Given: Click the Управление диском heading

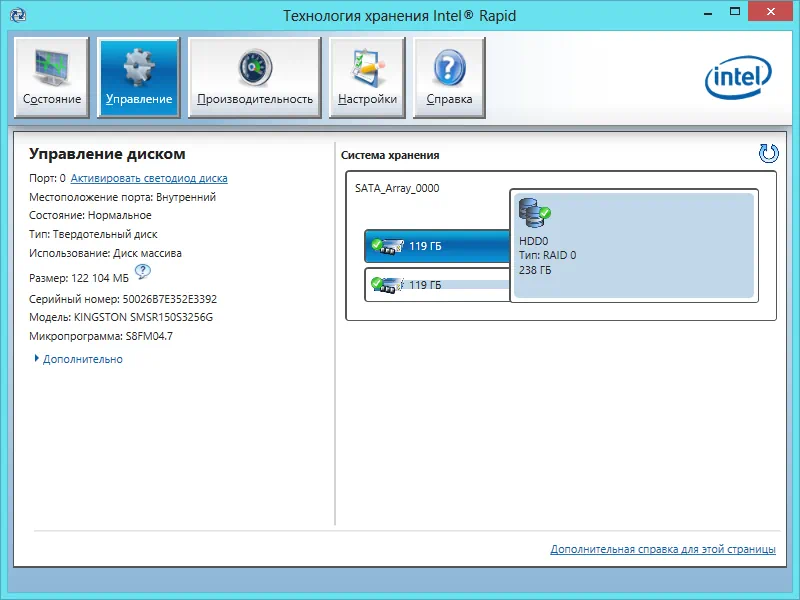Looking at the screenshot, I should click(107, 154).
